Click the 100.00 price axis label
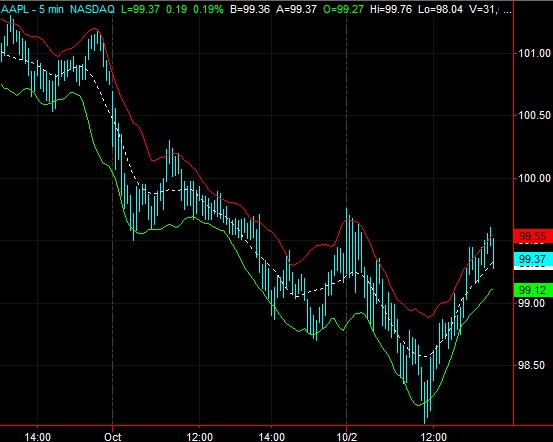553x442 pixels. (x=534, y=178)
